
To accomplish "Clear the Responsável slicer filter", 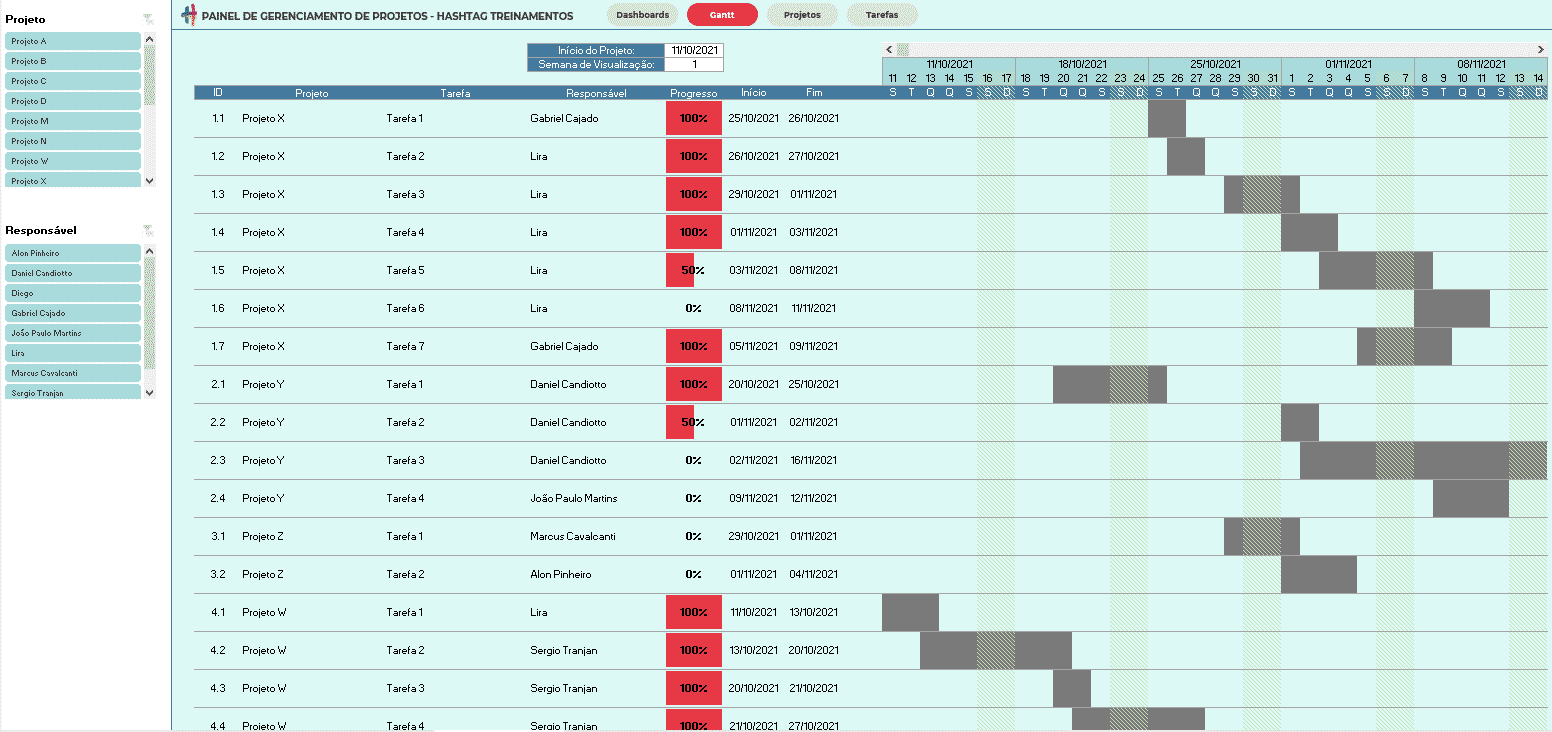I will 148,230.
